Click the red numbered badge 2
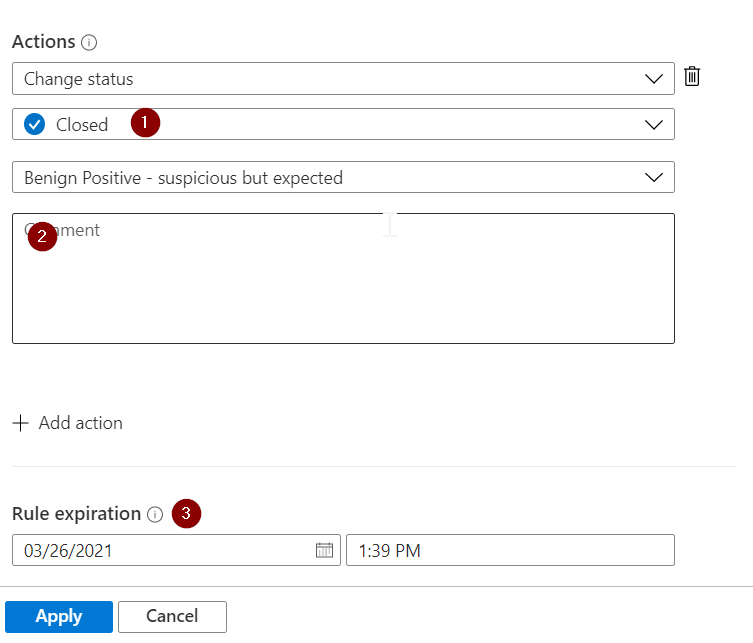Screen dimensions: 753x643 [x=42, y=236]
